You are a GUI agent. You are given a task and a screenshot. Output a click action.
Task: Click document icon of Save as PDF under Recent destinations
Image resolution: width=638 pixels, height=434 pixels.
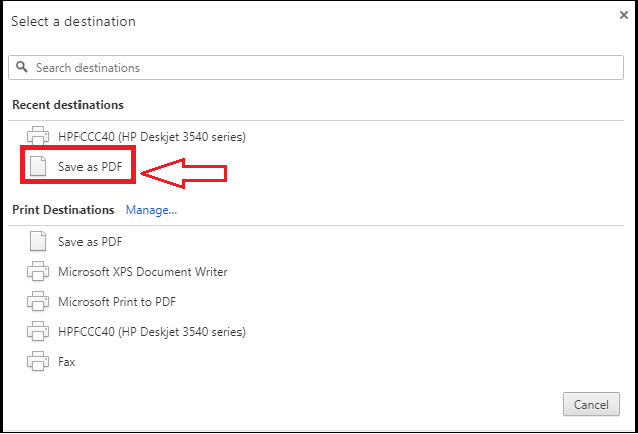coord(38,166)
